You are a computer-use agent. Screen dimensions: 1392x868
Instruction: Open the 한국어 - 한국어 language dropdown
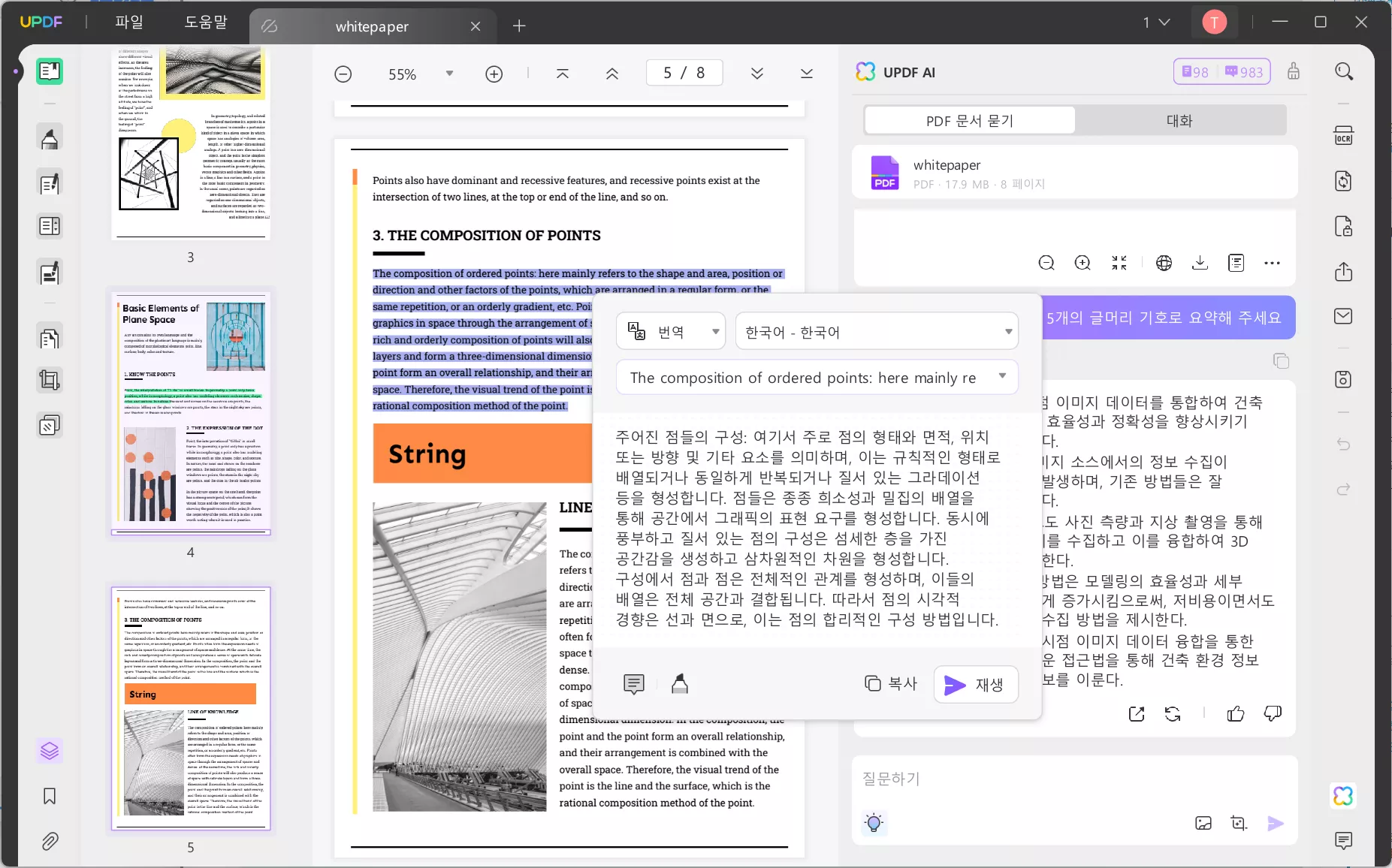click(877, 331)
